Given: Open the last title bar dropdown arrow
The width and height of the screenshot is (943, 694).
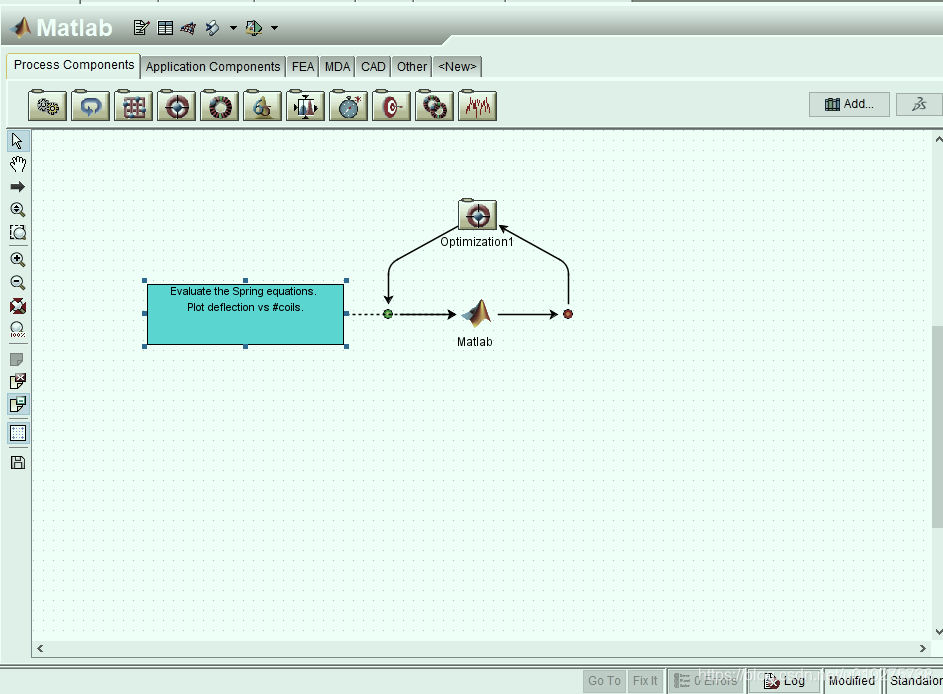Looking at the screenshot, I should pos(274,28).
